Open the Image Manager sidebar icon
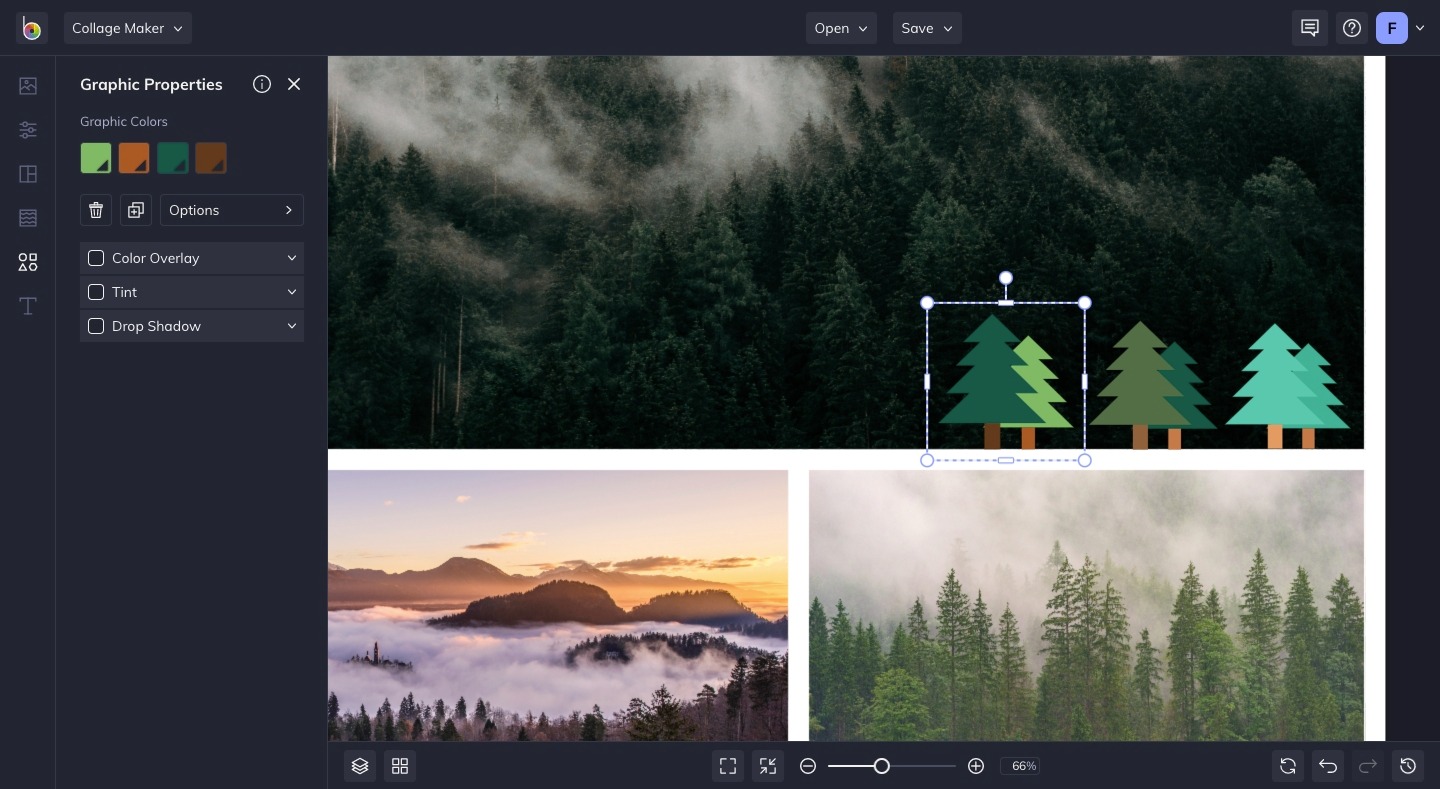1440x789 pixels. click(28, 86)
